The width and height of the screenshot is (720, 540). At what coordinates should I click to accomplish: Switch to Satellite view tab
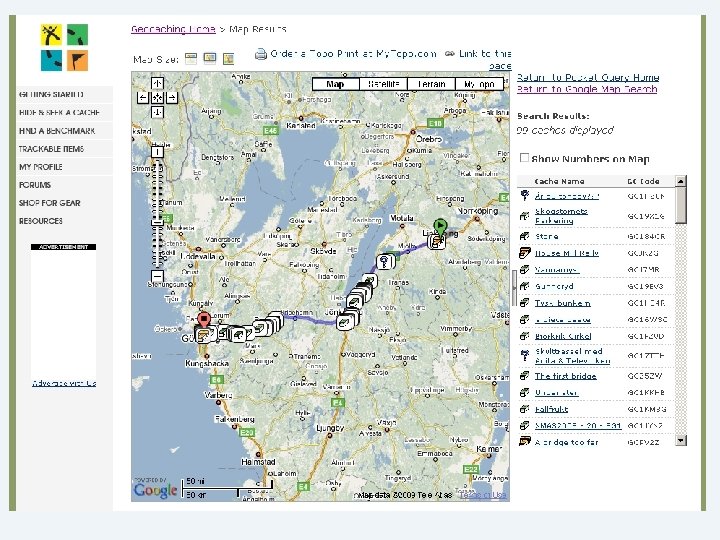(x=384, y=84)
